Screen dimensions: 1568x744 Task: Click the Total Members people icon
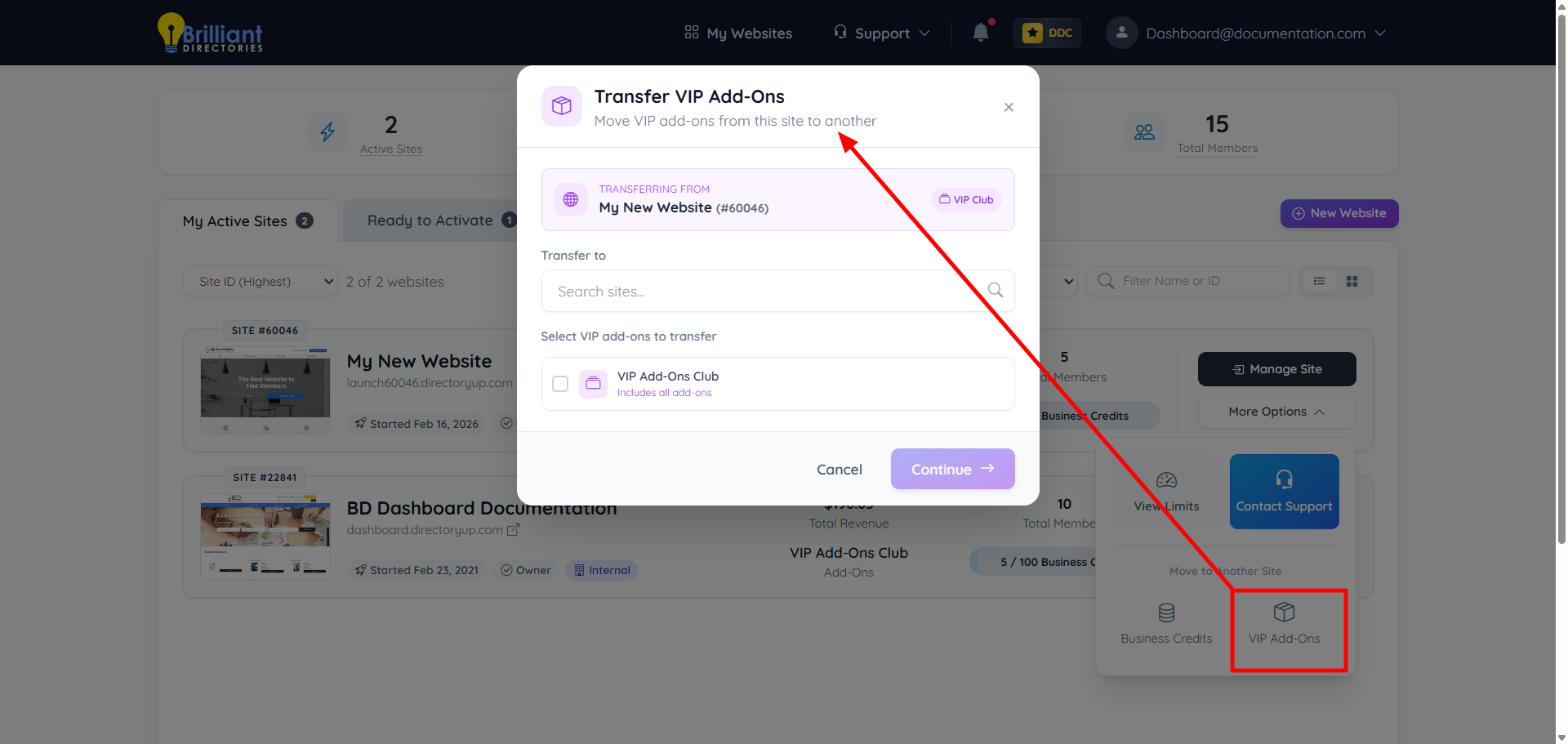(1145, 131)
